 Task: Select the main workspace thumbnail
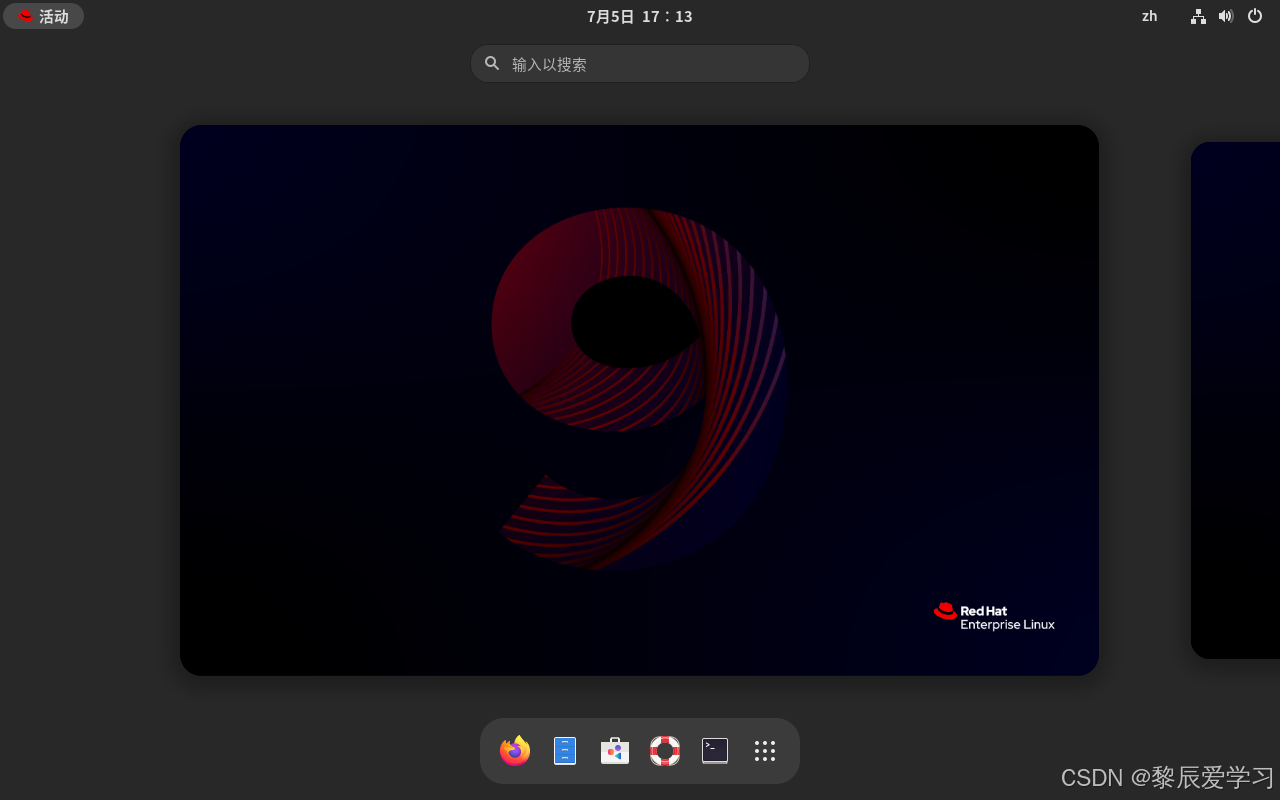tap(639, 400)
